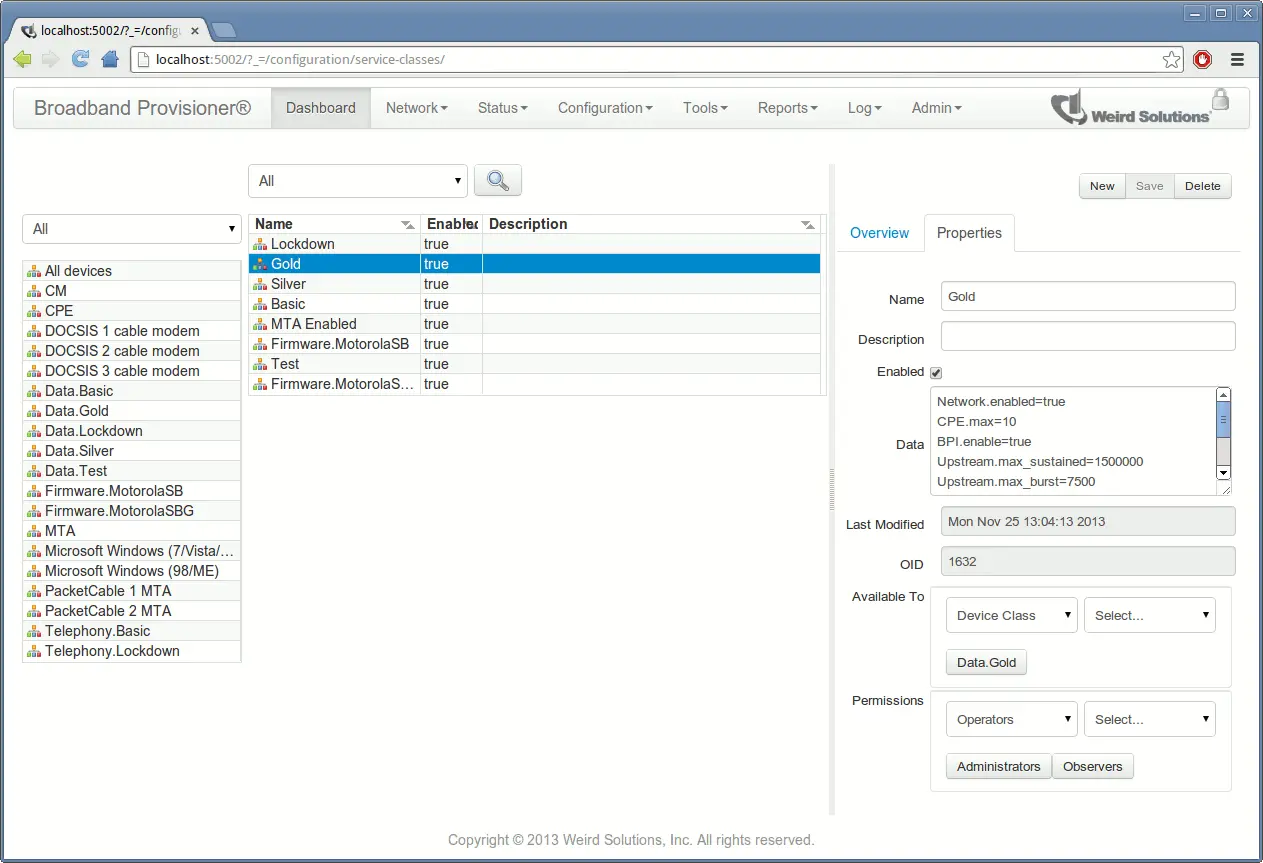Screen dimensions: 1263x863
Task: Uncheck the Enabled checkbox for Gold
Action: (936, 371)
